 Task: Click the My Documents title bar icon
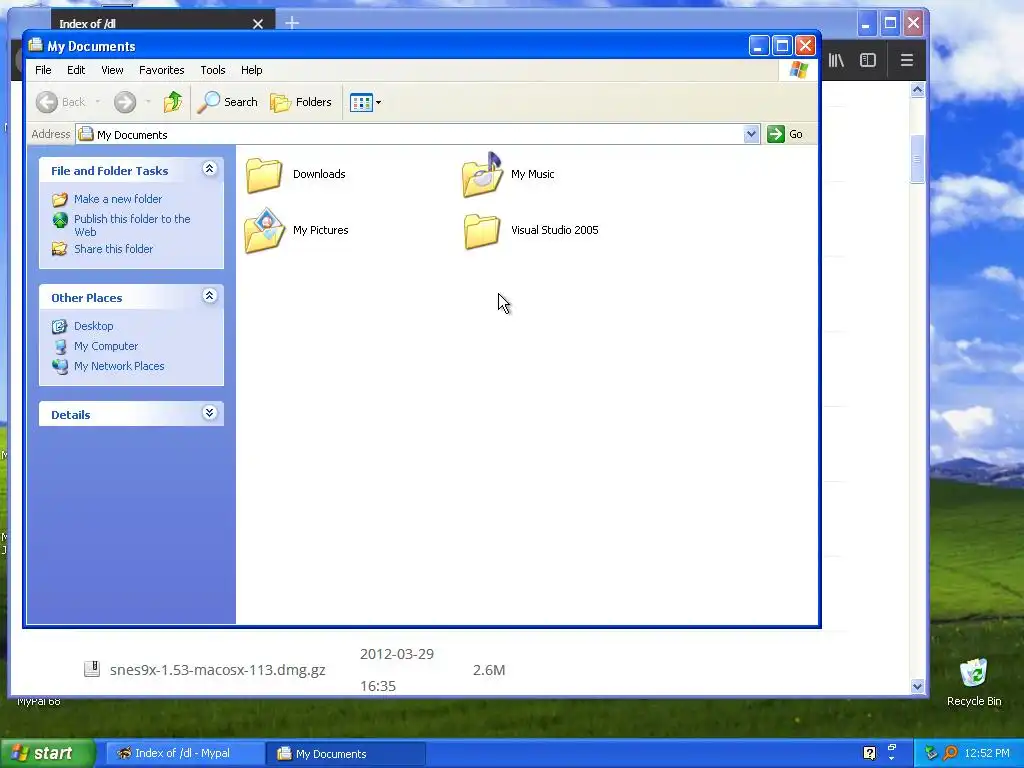pyautogui.click(x=35, y=45)
